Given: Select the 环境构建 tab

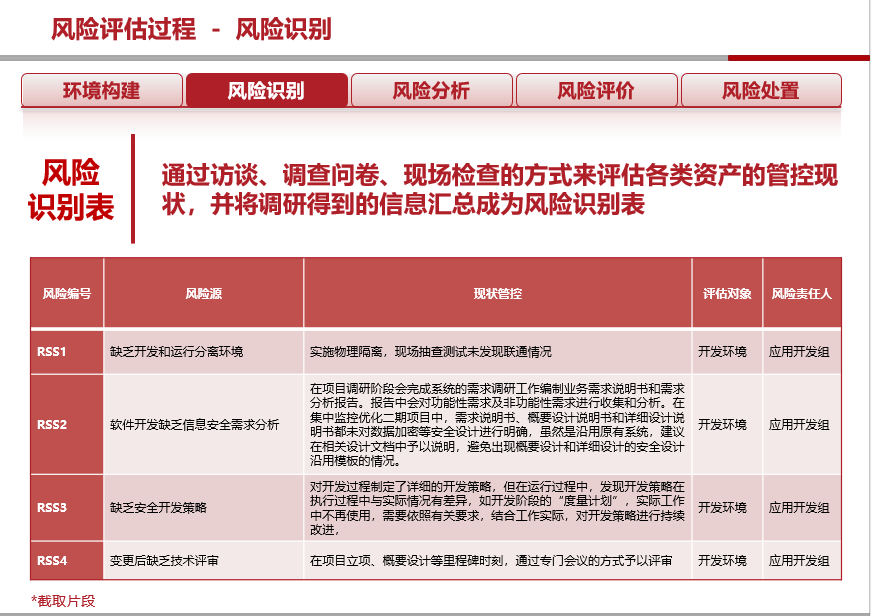Looking at the screenshot, I should point(102,90).
